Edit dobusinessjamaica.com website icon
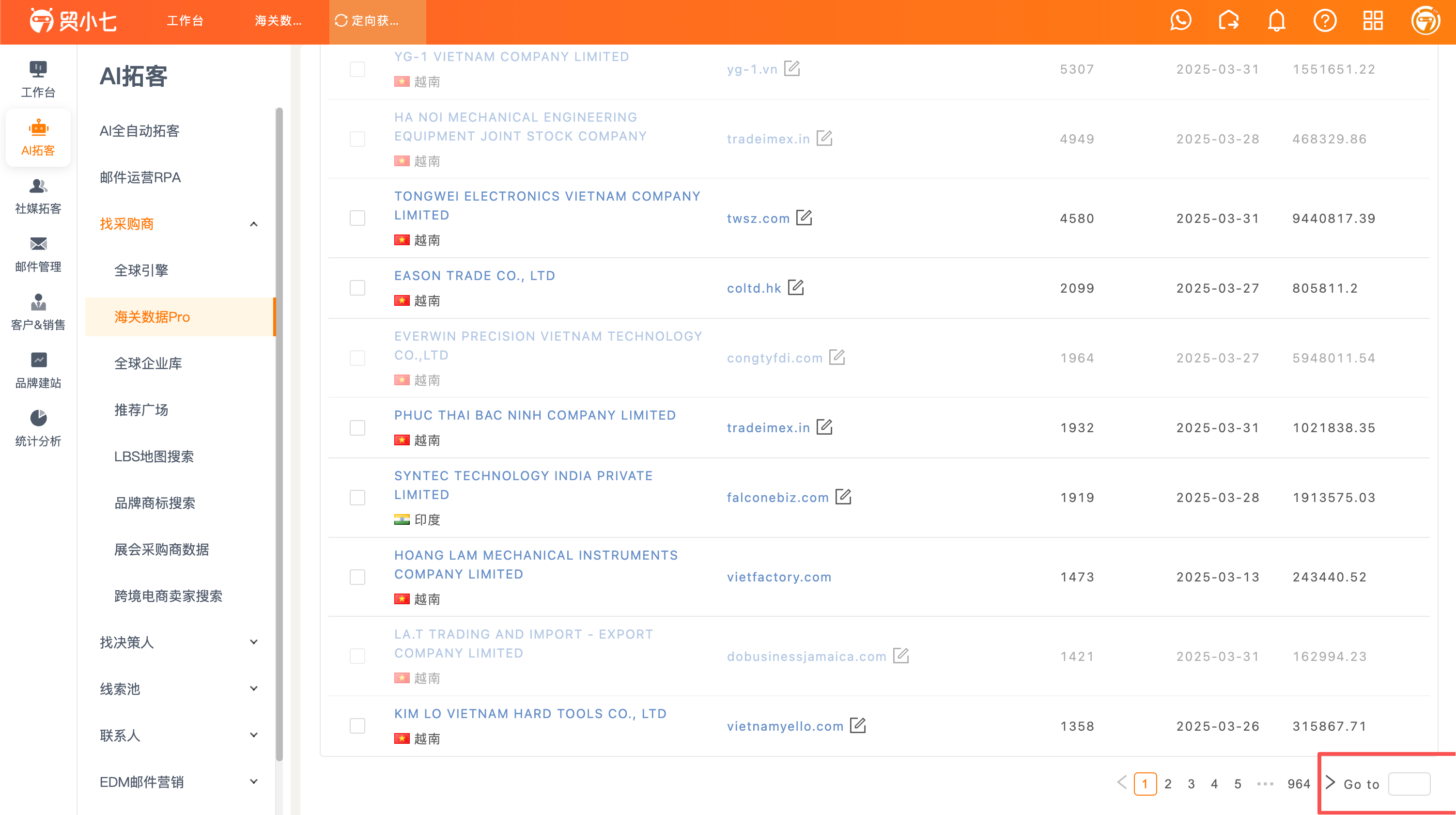 pyautogui.click(x=901, y=656)
